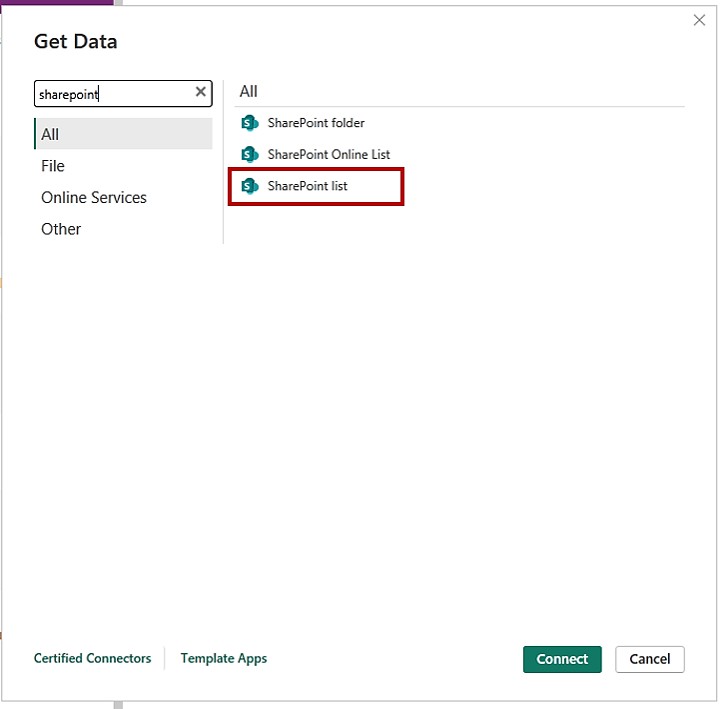The height and width of the screenshot is (709, 720).
Task: Focus the search field containing 'sharepoint'
Action: tap(112, 94)
